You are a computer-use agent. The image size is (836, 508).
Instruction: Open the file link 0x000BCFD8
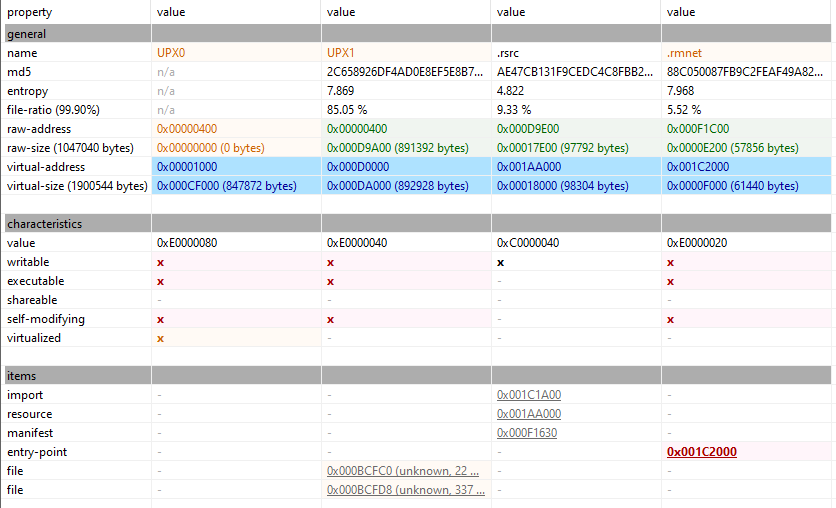pyautogui.click(x=403, y=490)
